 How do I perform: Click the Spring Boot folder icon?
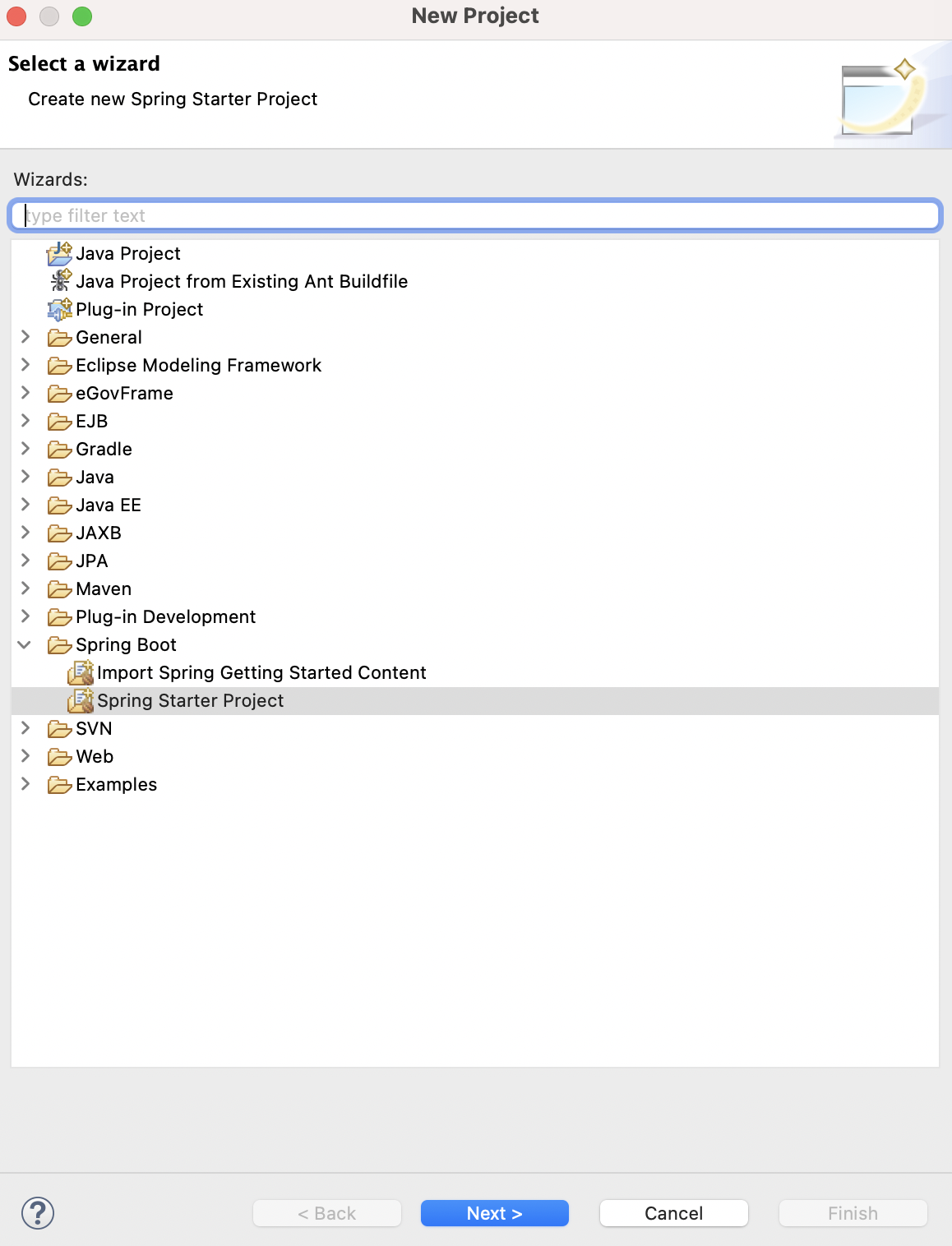click(60, 644)
